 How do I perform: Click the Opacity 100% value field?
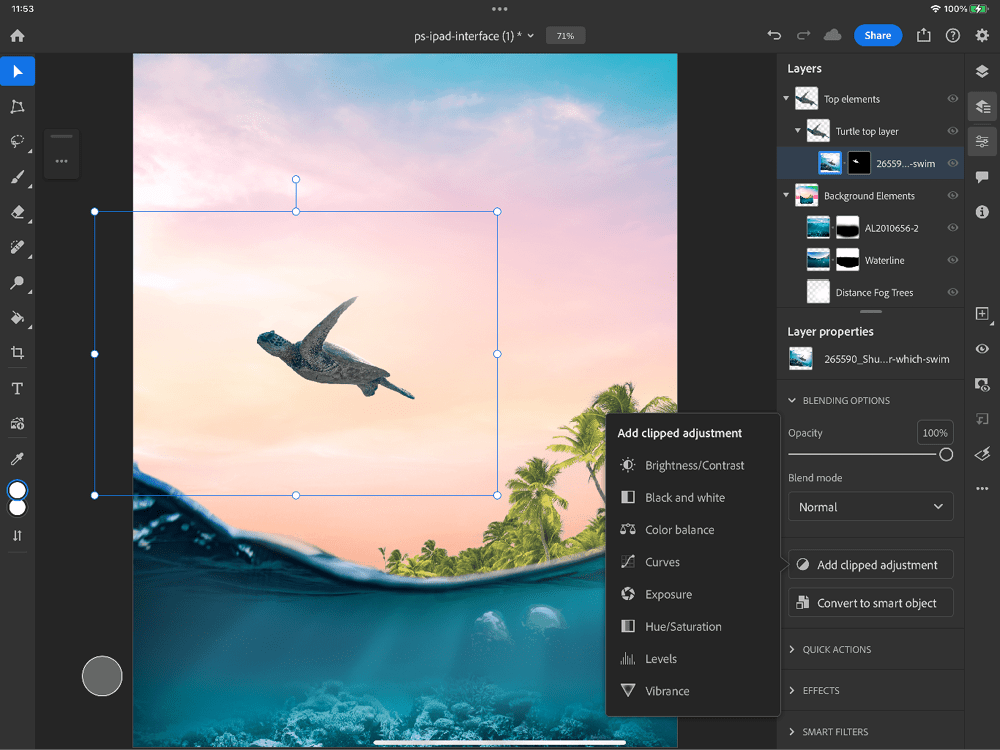point(934,432)
